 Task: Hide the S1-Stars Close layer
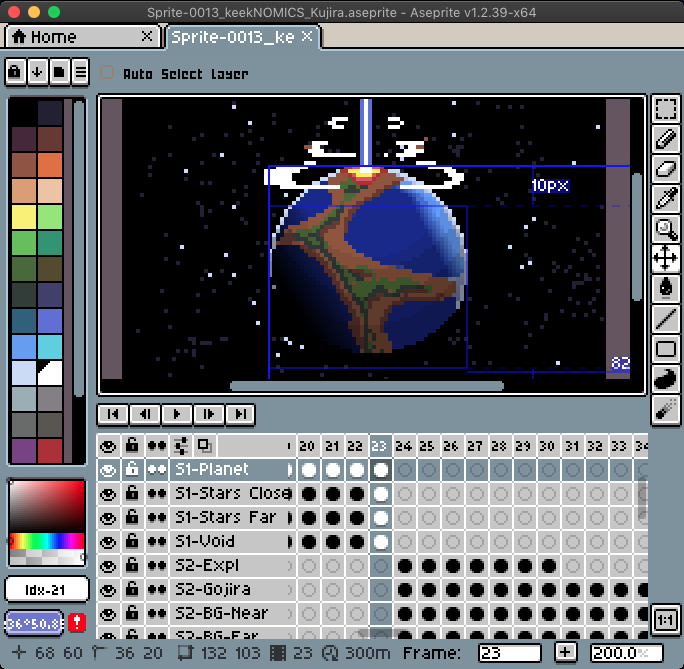108,494
